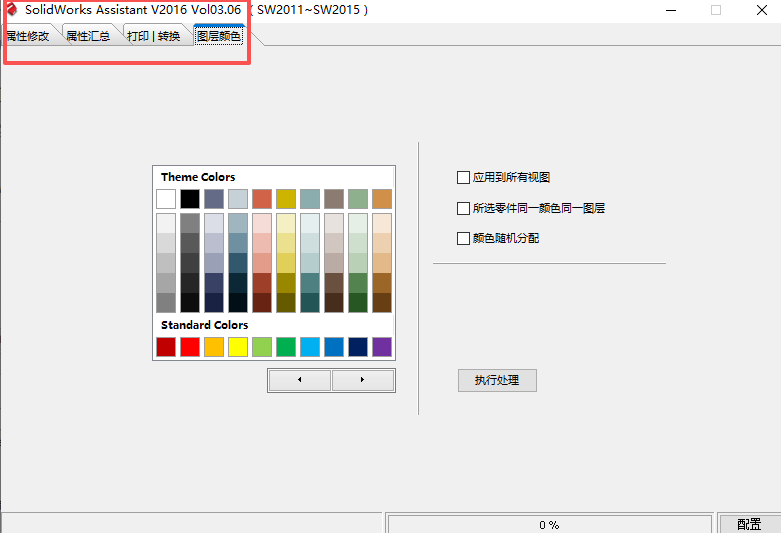Minimize the SolidWorks Assistant window
This screenshot has width=781, height=533.
[671, 10]
